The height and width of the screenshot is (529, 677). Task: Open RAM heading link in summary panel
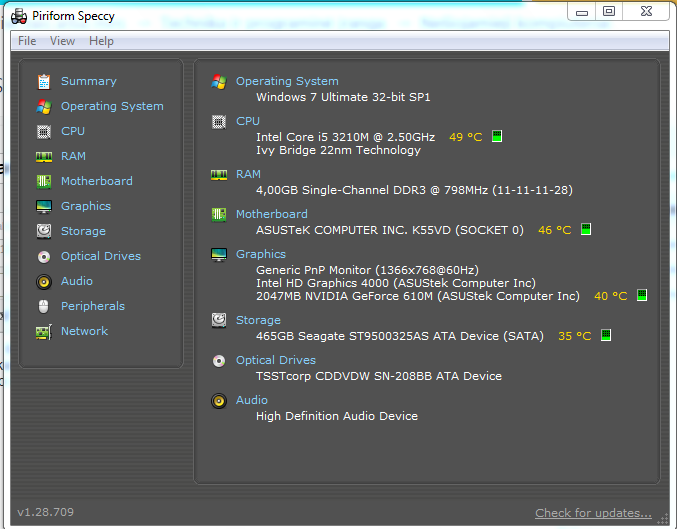click(248, 174)
